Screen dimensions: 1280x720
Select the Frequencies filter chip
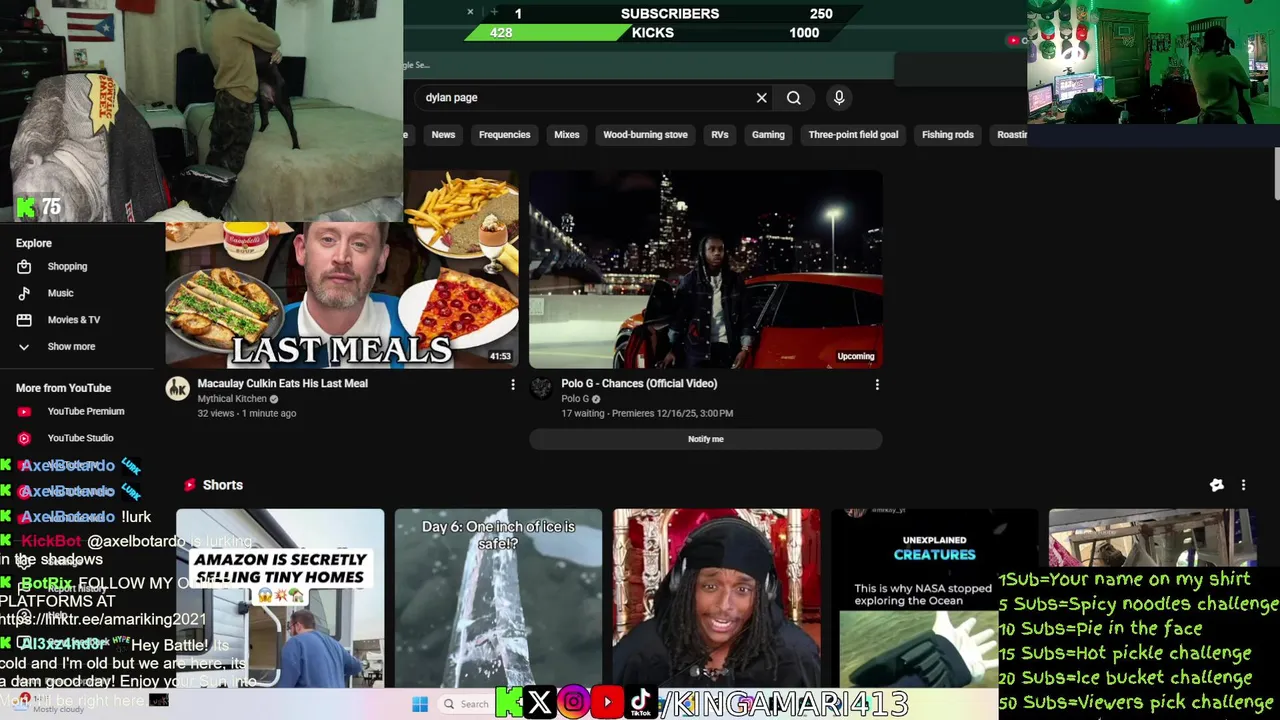click(x=504, y=135)
